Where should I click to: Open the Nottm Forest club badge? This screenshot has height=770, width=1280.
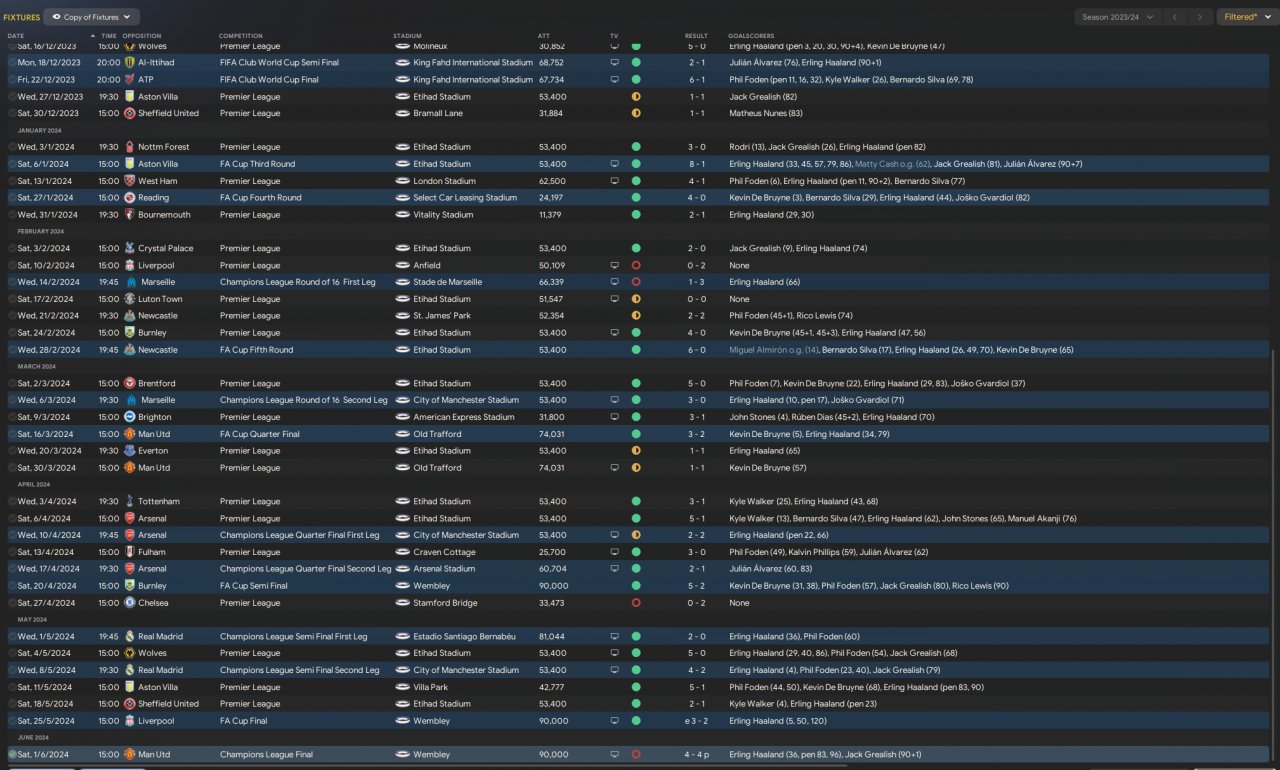[x=130, y=147]
